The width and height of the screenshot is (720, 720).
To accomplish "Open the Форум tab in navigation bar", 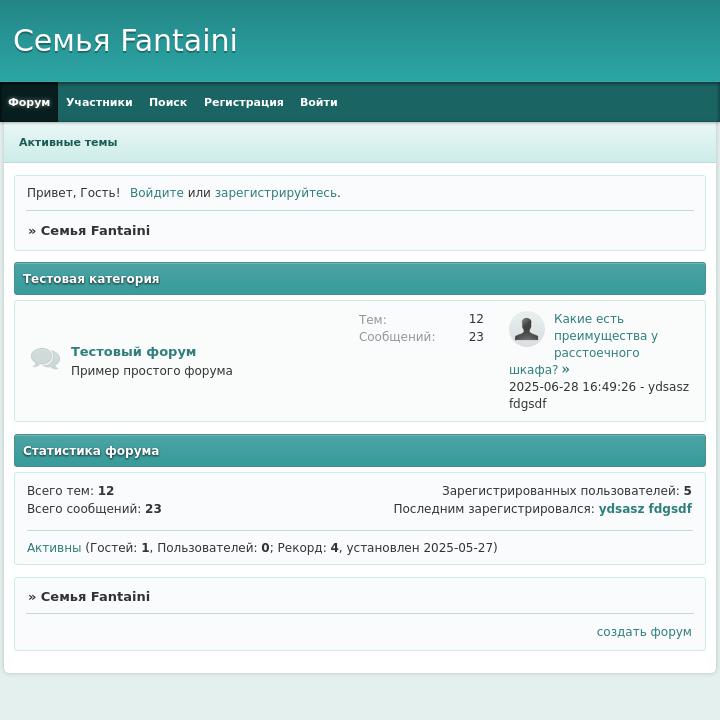I will (29, 102).
